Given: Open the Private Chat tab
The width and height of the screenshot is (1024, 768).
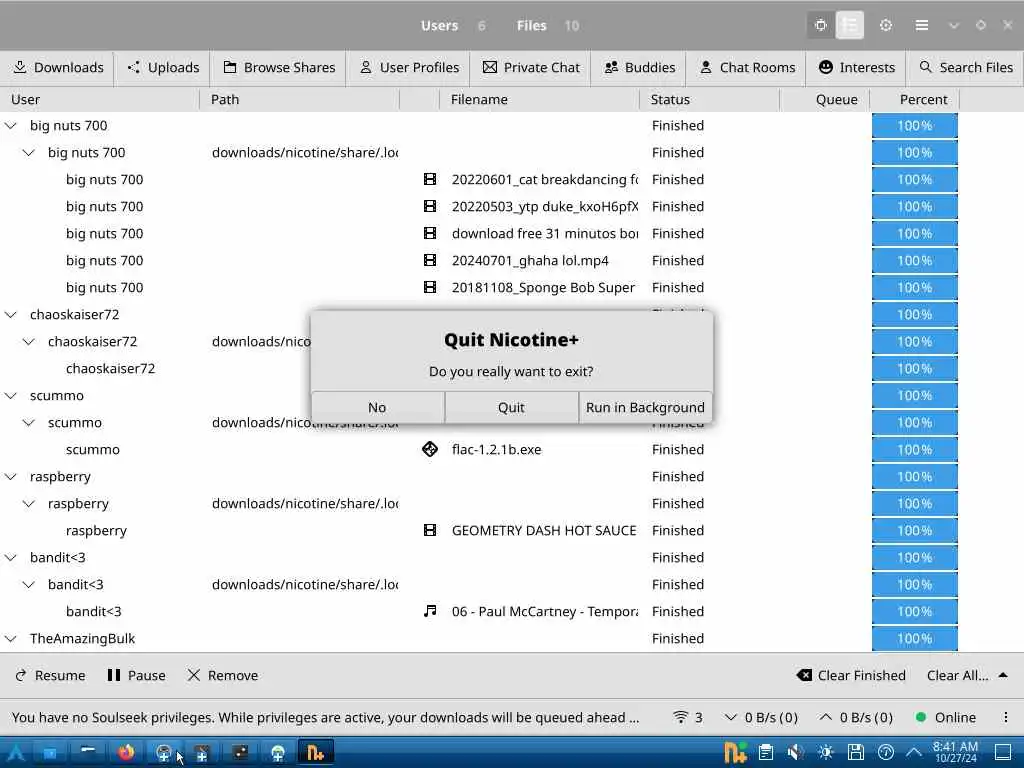Looking at the screenshot, I should 531,67.
